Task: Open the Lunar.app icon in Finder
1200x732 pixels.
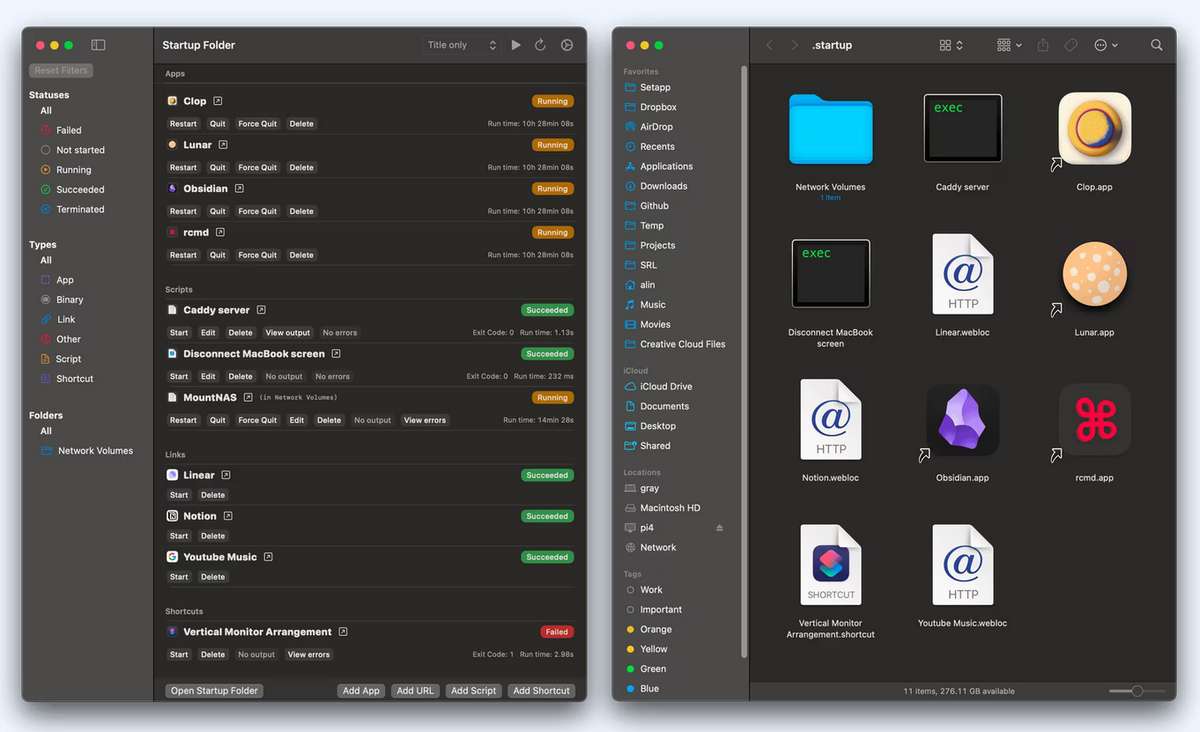Action: click(1094, 274)
